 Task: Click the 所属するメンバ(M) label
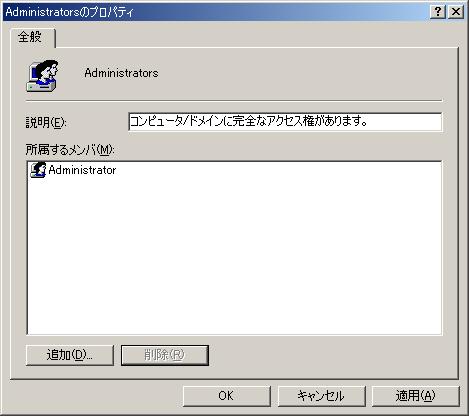tap(70, 150)
